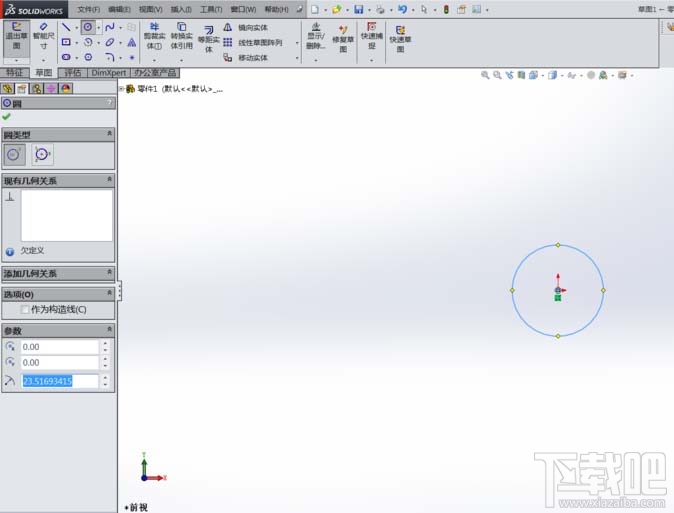This screenshot has height=513, width=674.
Task: Click Convert Entities (转换实体引用) tool
Action: pos(181,36)
